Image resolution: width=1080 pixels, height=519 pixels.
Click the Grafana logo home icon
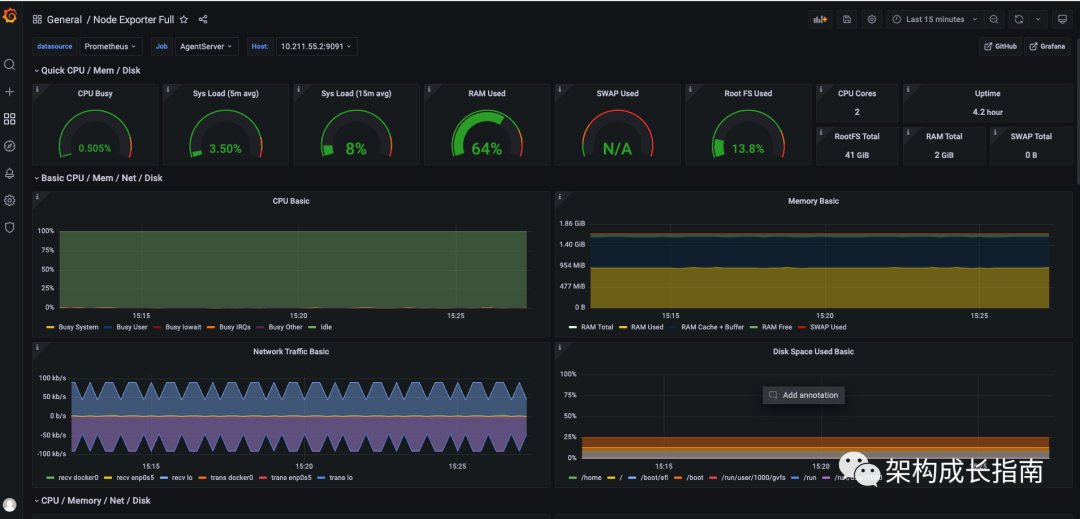click(10, 15)
